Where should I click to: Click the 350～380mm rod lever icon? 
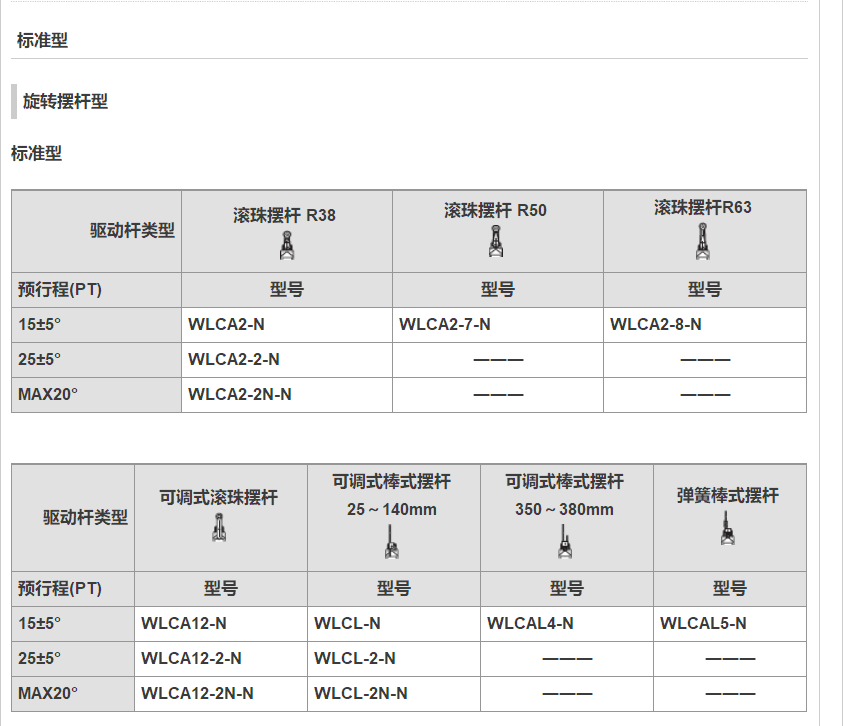click(564, 542)
